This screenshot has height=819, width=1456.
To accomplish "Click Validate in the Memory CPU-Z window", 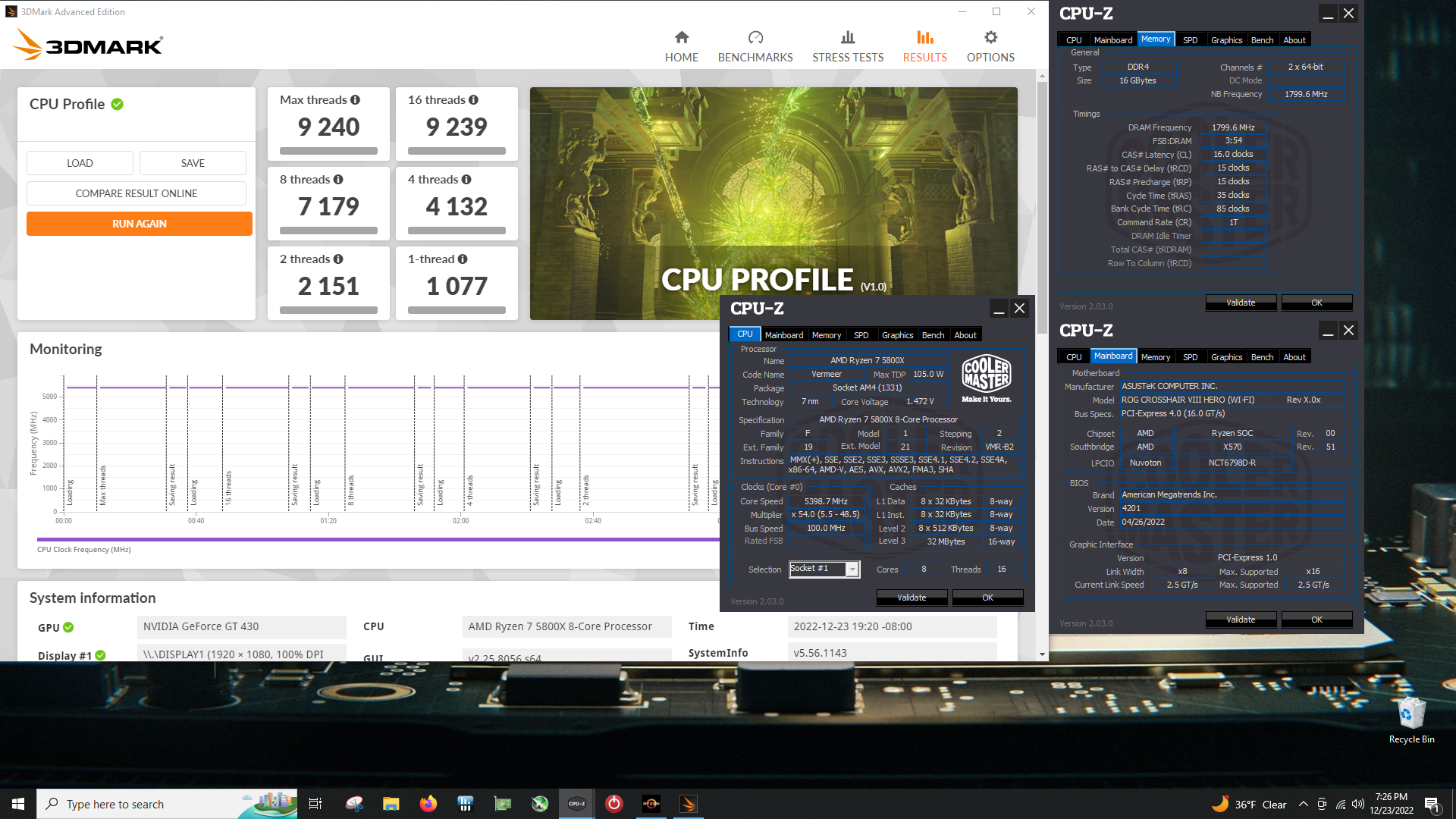I will click(1241, 303).
